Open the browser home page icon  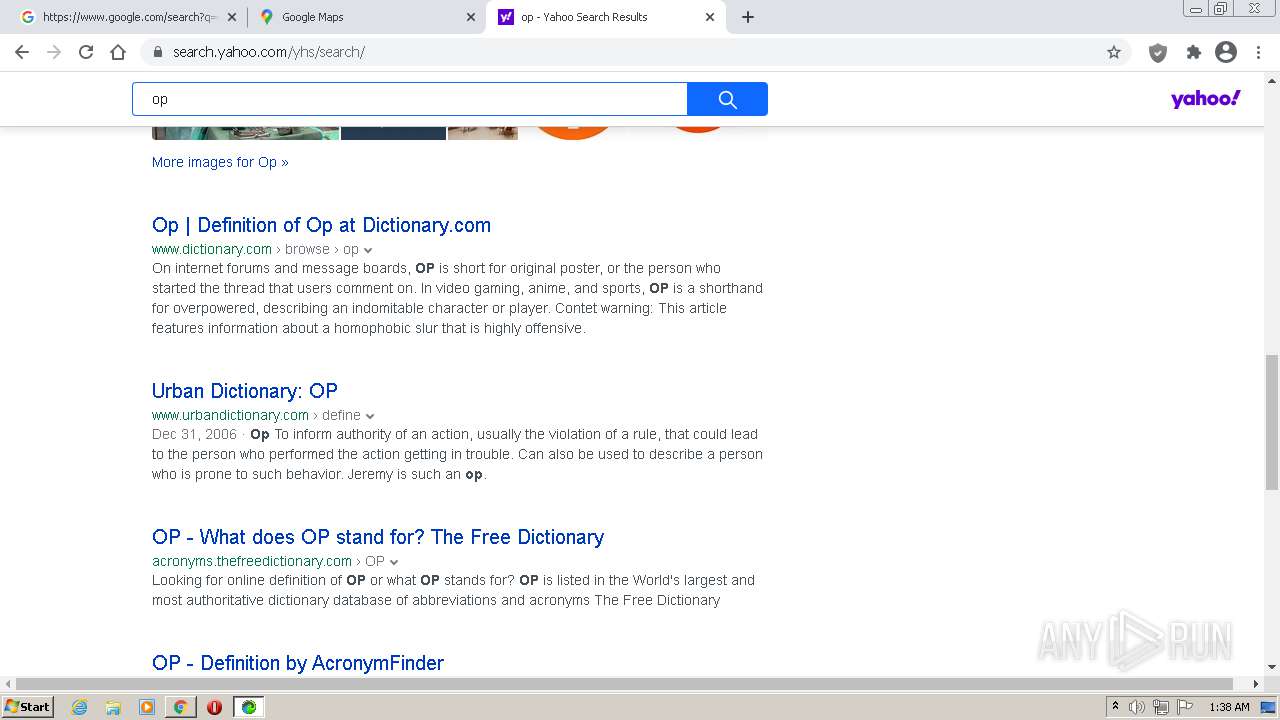tap(118, 52)
